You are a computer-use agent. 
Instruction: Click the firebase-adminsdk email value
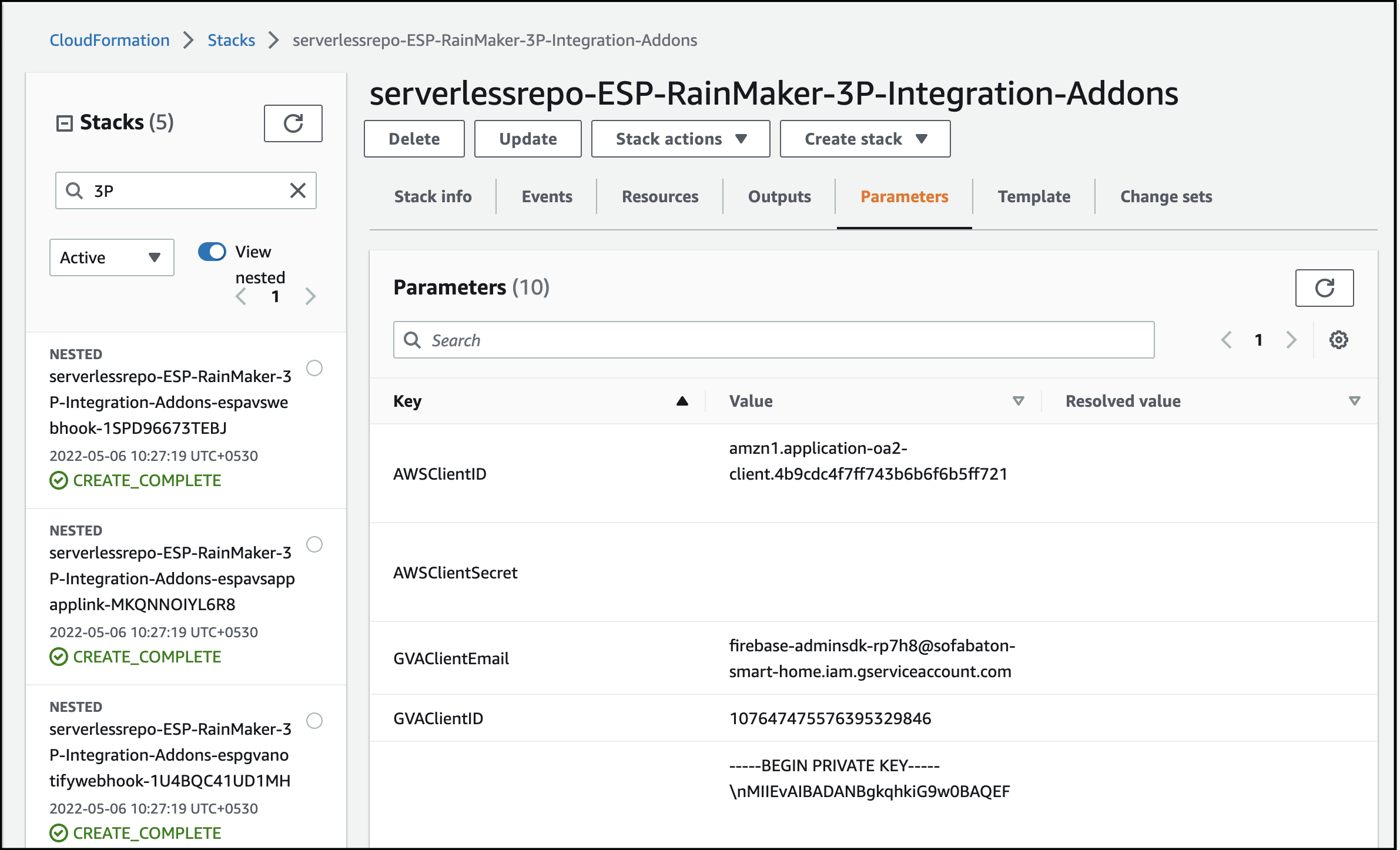pos(872,658)
